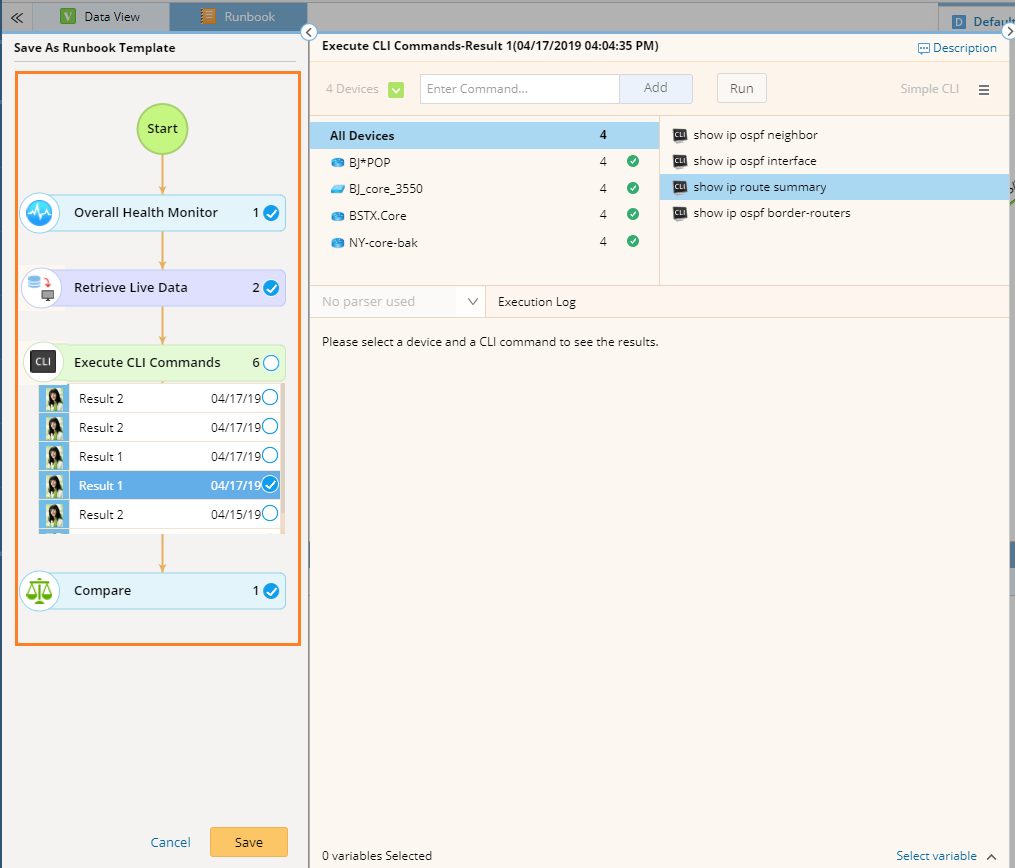The width and height of the screenshot is (1015, 868).
Task: Click the Add button
Action: 656,89
